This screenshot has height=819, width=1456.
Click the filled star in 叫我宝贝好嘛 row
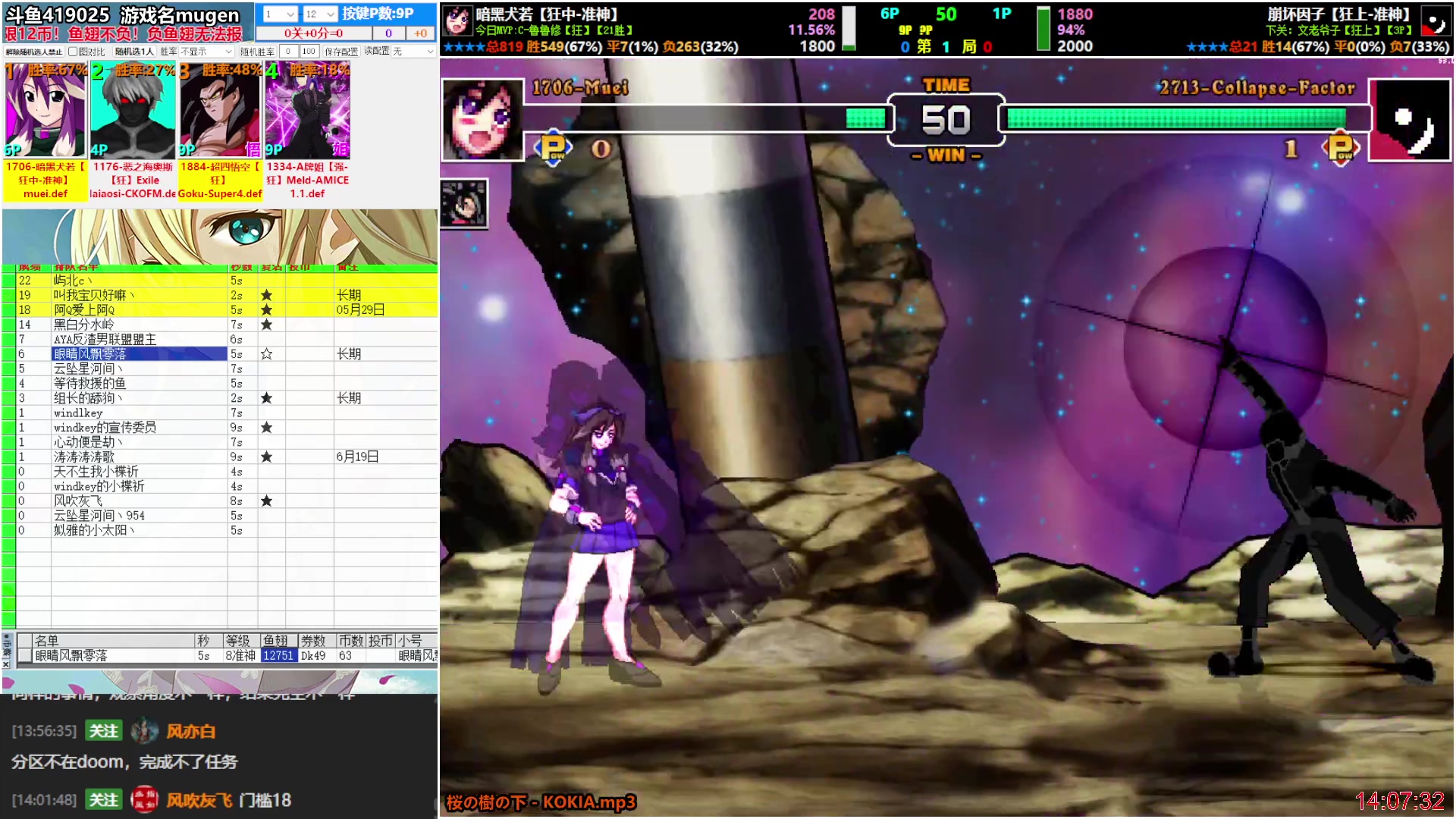[x=266, y=295]
